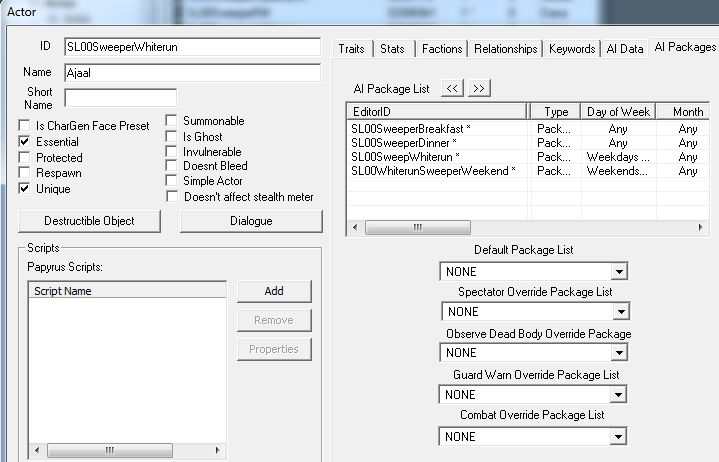Select the SL00WhiterunSweeperWeekend package row

pyautogui.click(x=528, y=171)
